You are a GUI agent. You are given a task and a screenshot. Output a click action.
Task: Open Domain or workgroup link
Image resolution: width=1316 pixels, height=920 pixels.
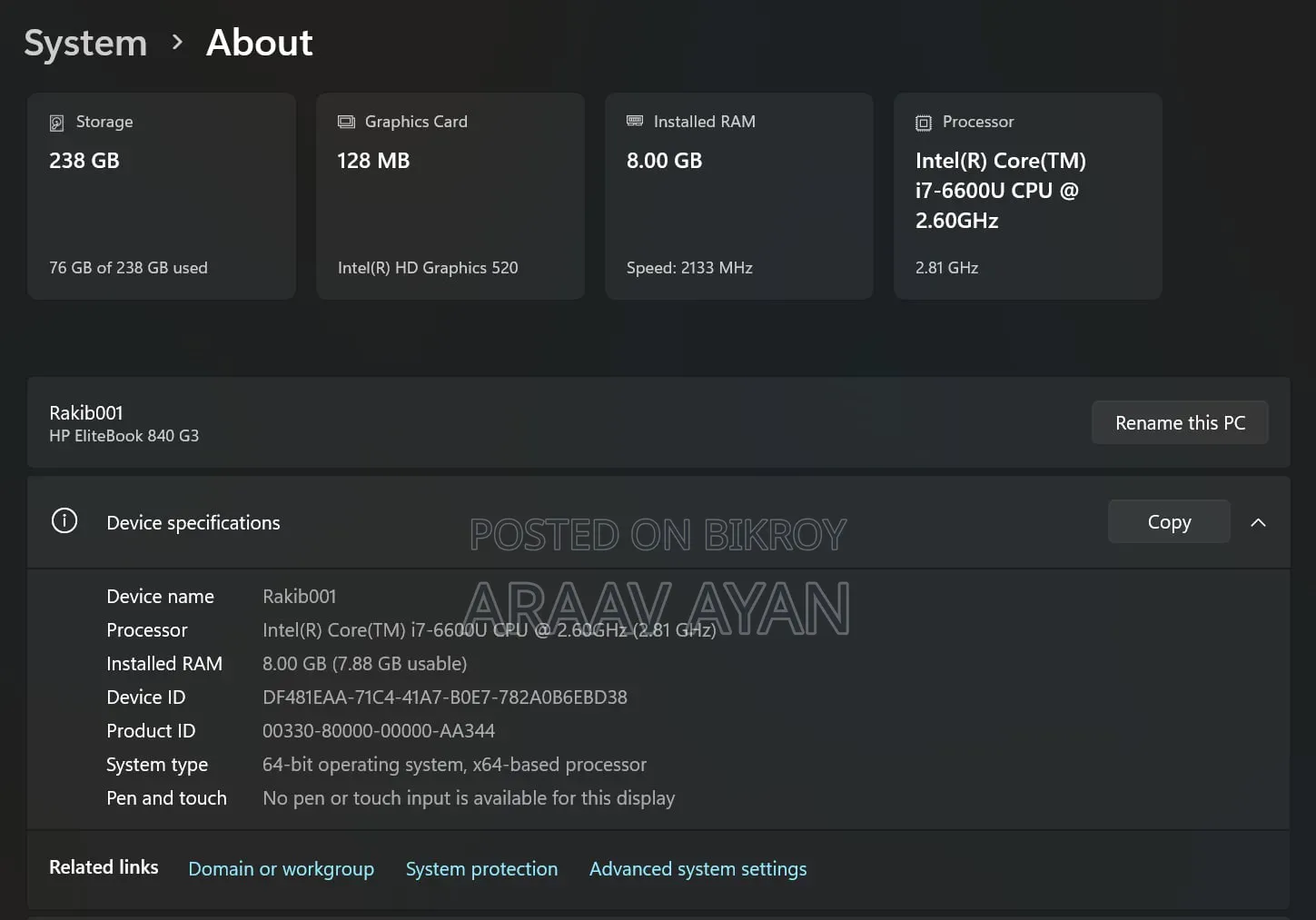[x=281, y=869]
